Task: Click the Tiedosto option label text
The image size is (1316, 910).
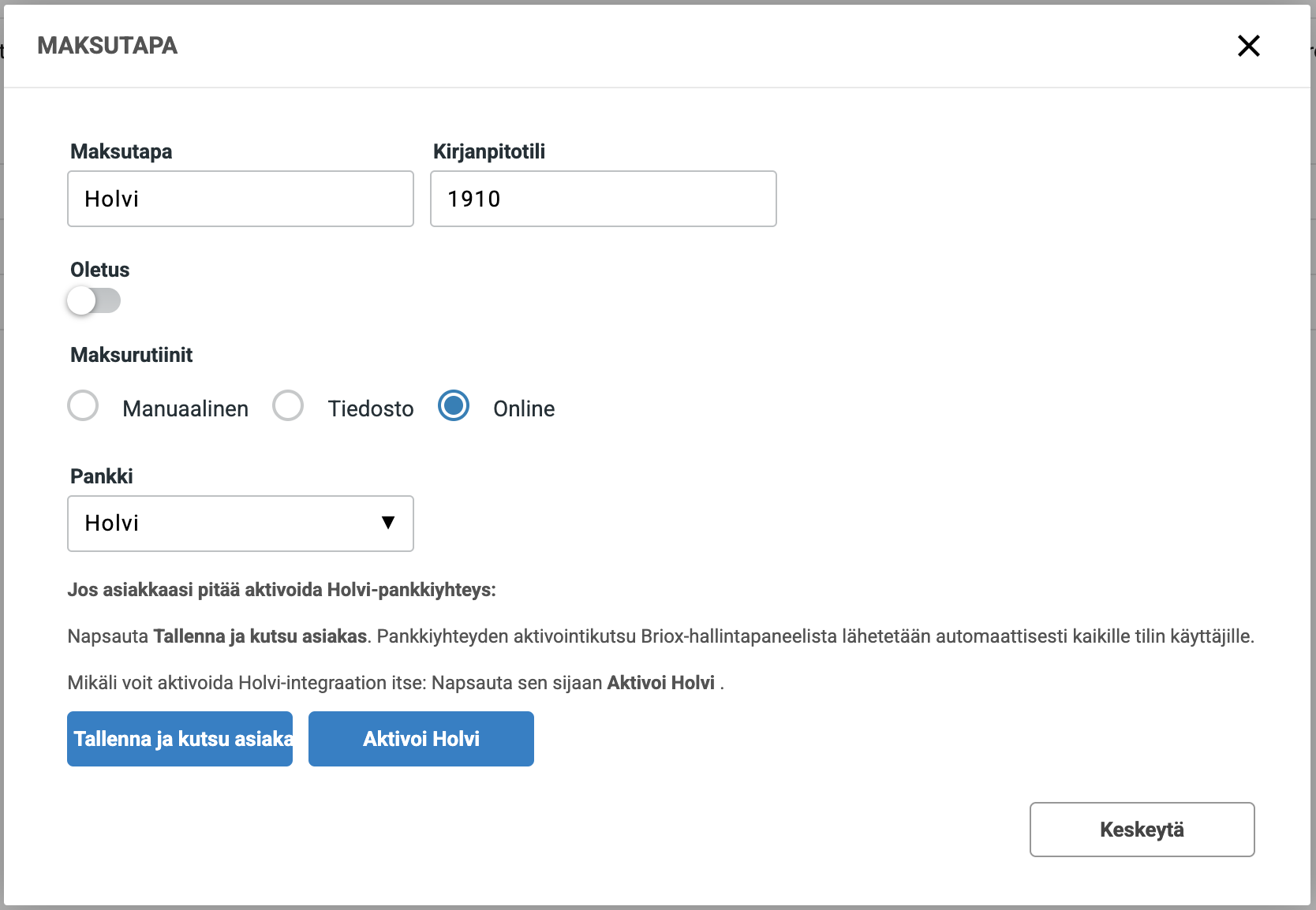Action: (371, 408)
